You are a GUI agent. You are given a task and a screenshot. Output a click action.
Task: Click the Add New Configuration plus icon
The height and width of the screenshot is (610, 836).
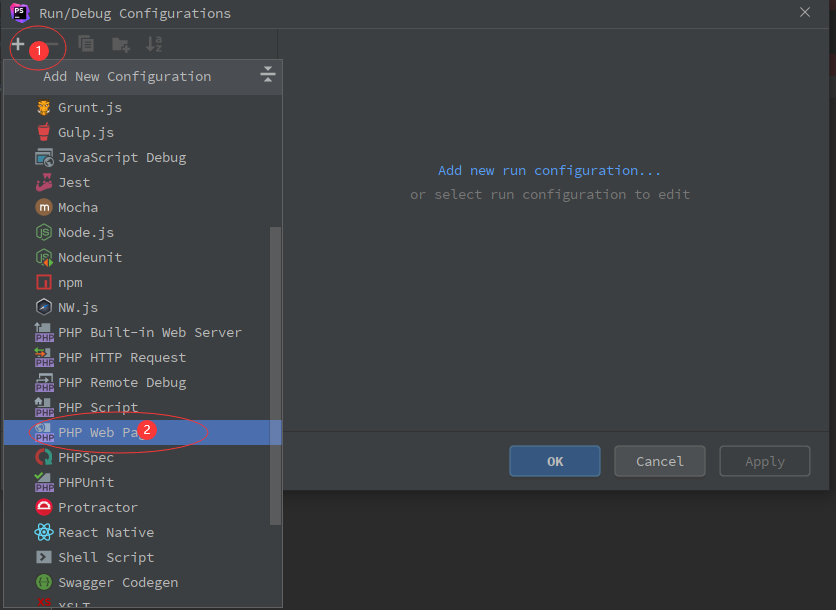point(18,44)
